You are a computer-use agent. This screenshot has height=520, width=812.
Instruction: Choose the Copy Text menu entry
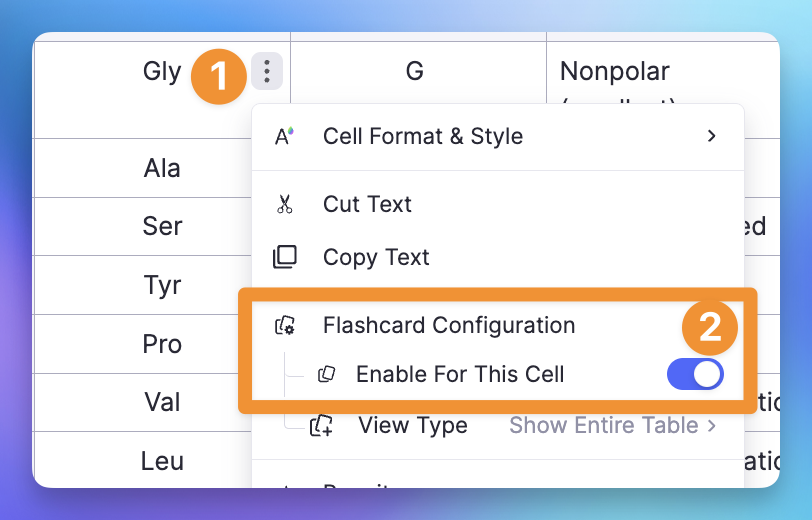pos(498,257)
